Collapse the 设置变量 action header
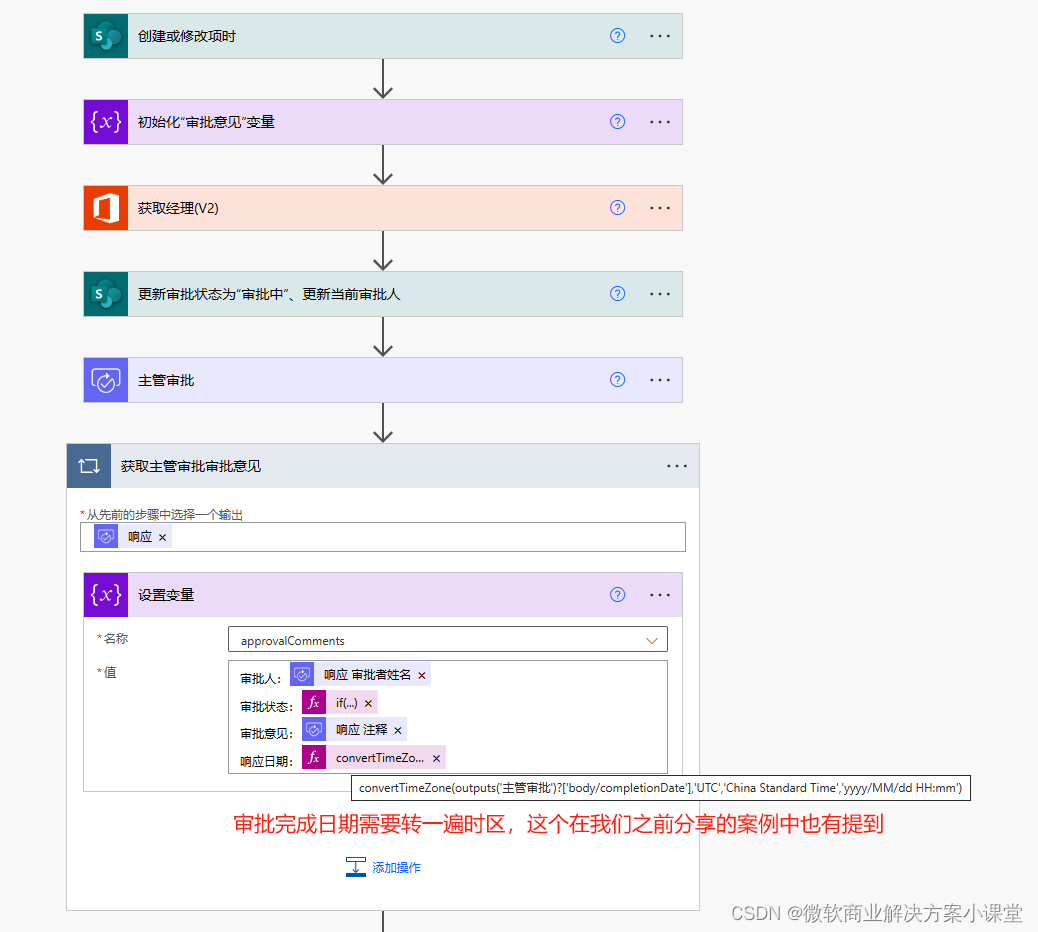The width and height of the screenshot is (1038, 932). click(383, 594)
